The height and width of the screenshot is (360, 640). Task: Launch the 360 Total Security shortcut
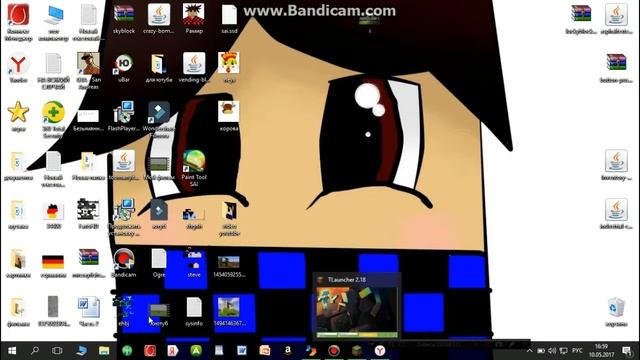[53, 119]
